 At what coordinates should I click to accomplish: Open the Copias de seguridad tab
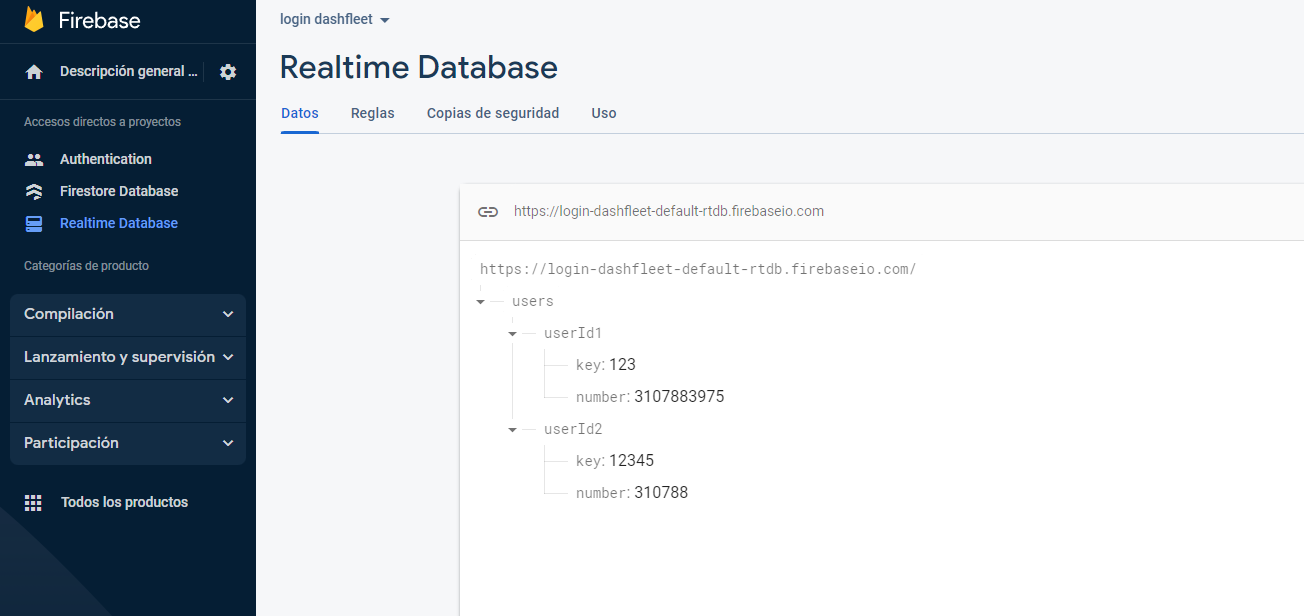(493, 113)
